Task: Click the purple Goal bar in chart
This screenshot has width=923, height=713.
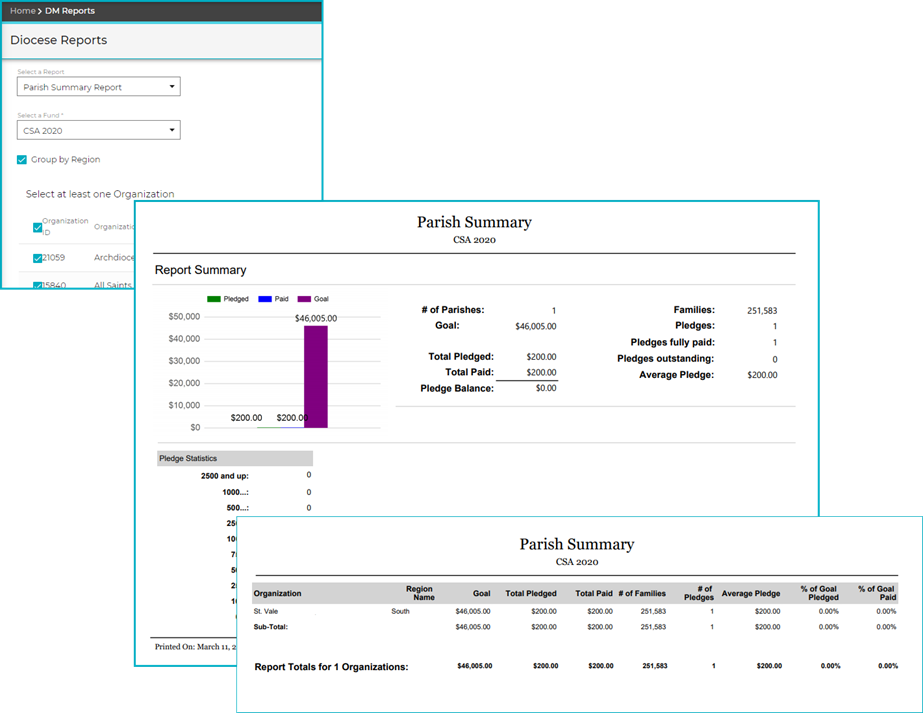Action: click(316, 377)
